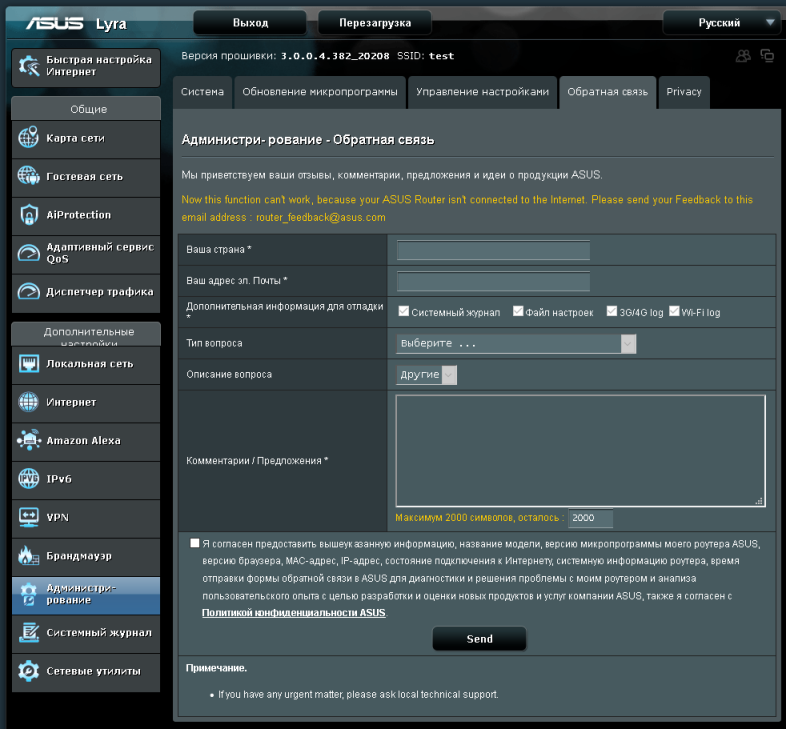The height and width of the screenshot is (729, 786).
Task: Click the Быстрая настройка Интернет button
Action: point(86,67)
